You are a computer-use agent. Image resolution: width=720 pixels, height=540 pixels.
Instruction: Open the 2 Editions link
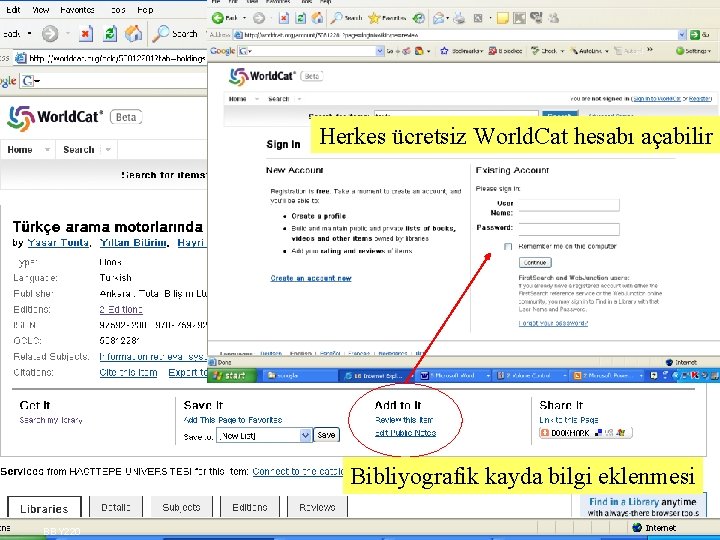[x=121, y=309]
